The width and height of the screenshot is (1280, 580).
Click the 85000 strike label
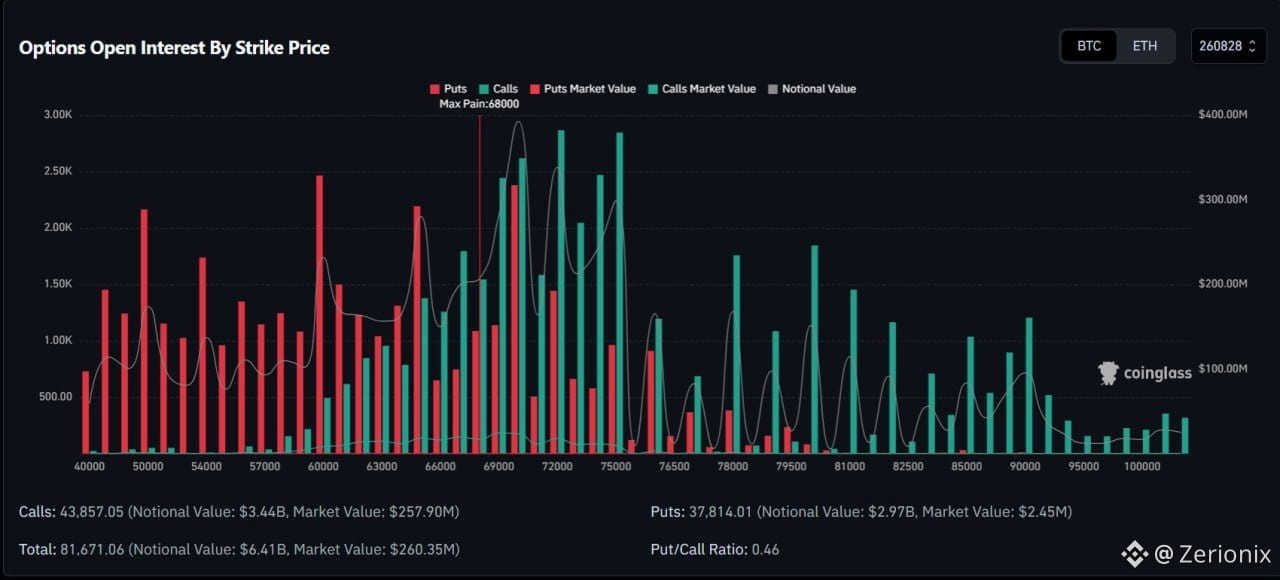pyautogui.click(x=966, y=466)
